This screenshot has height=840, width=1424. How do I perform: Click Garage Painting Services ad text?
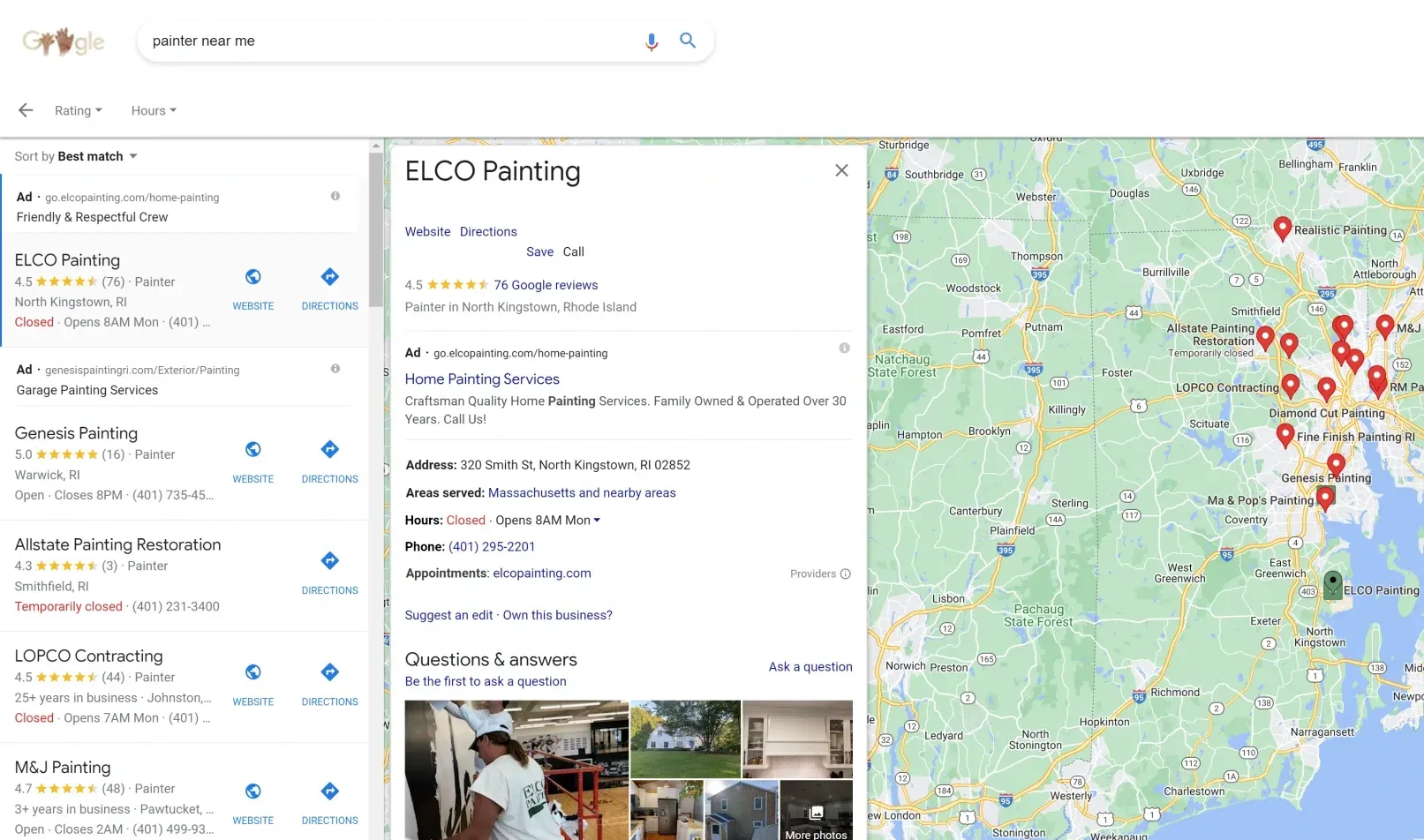coord(87,390)
